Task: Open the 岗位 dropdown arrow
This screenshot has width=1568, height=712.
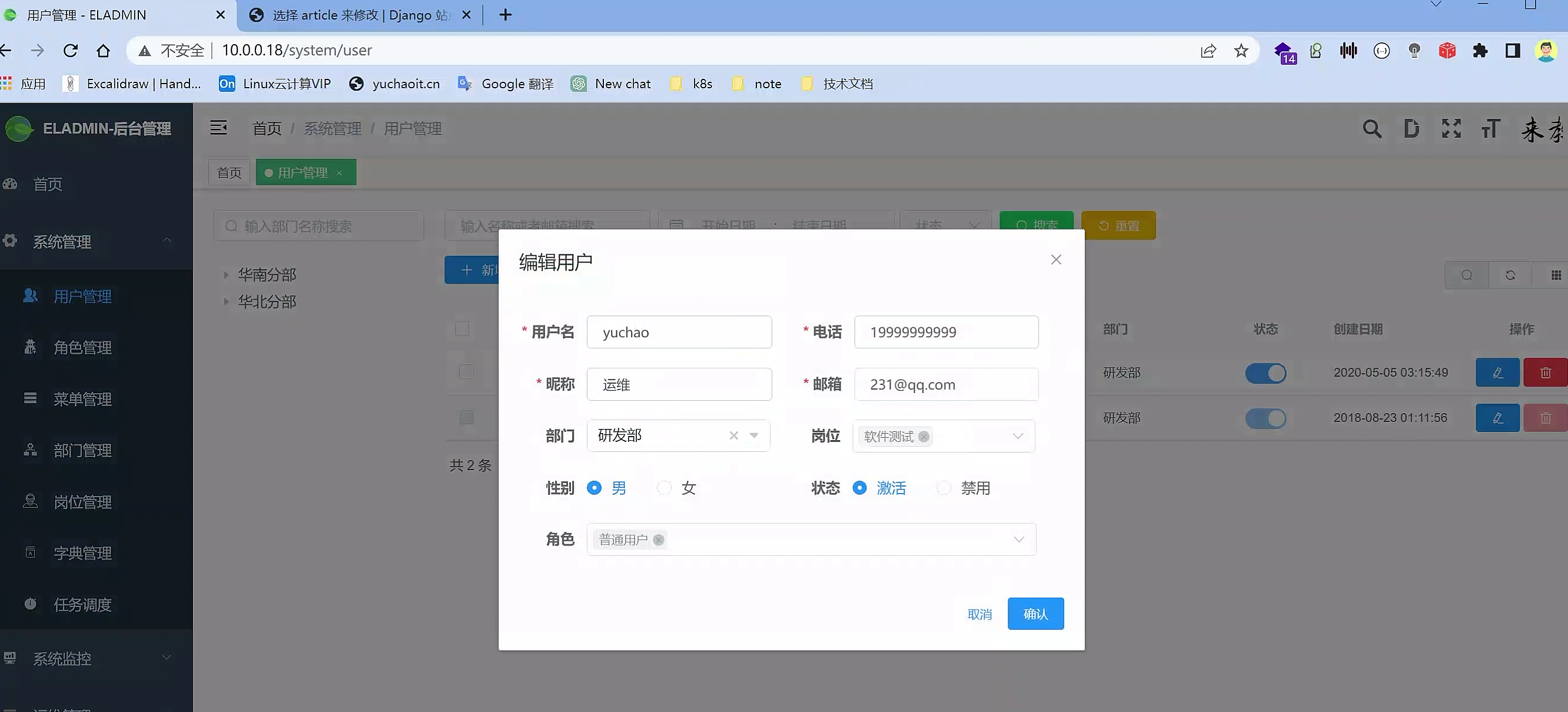Action: (x=1018, y=435)
